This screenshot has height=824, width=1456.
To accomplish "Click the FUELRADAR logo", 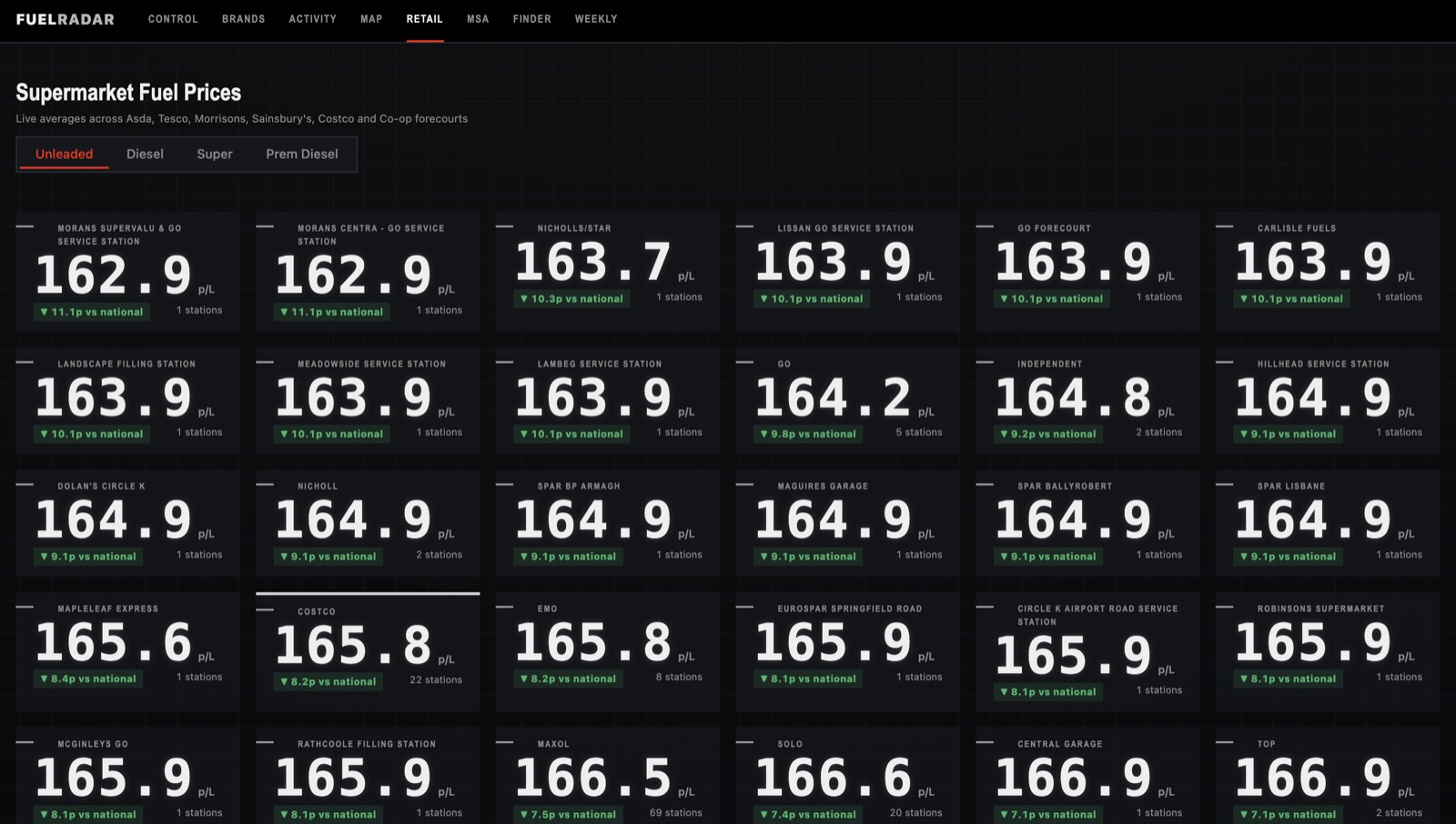I will [x=66, y=19].
